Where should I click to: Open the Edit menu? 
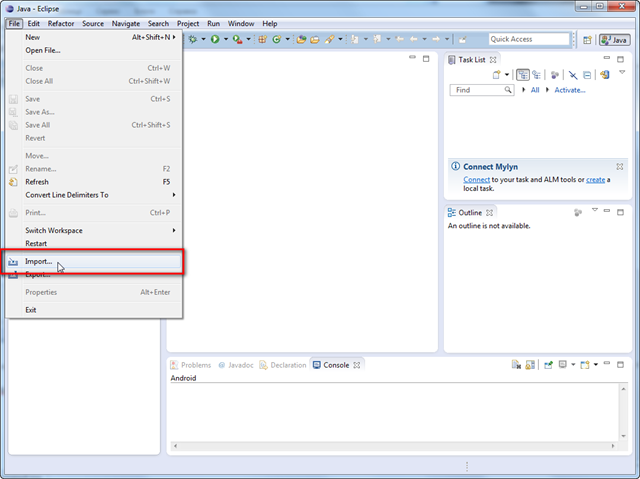point(33,24)
